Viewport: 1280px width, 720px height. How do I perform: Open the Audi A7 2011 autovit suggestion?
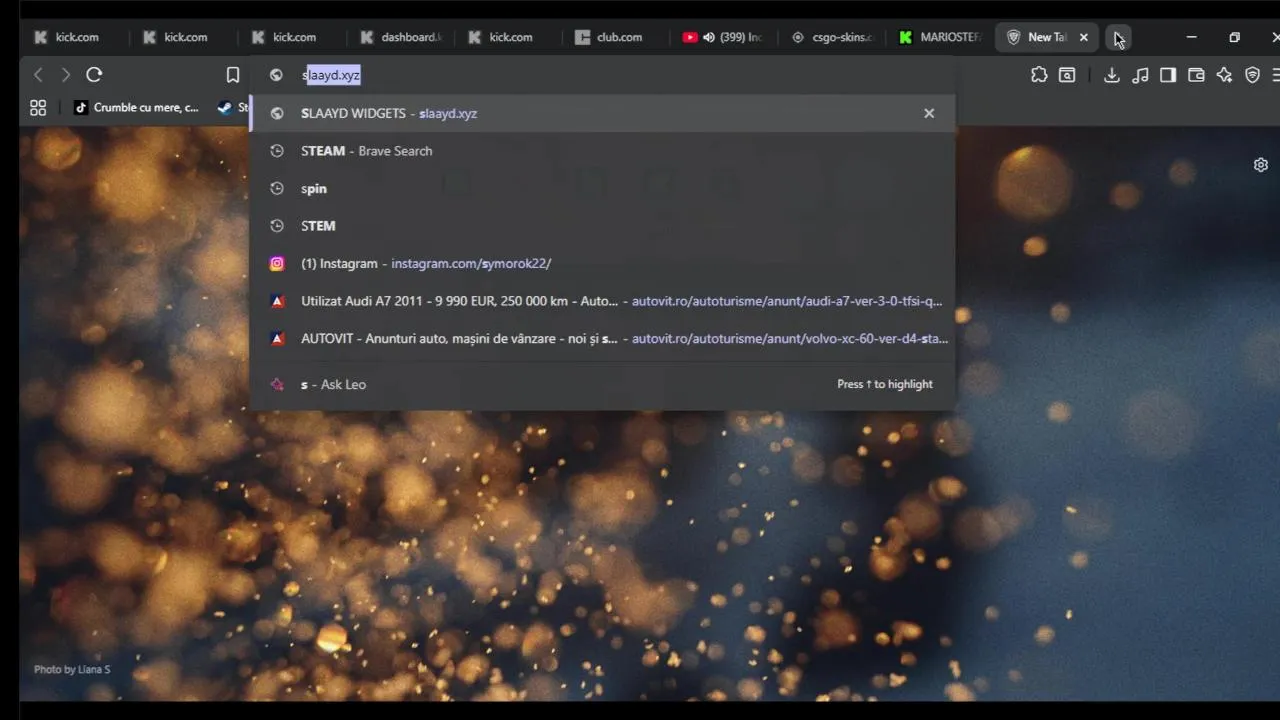[603, 301]
